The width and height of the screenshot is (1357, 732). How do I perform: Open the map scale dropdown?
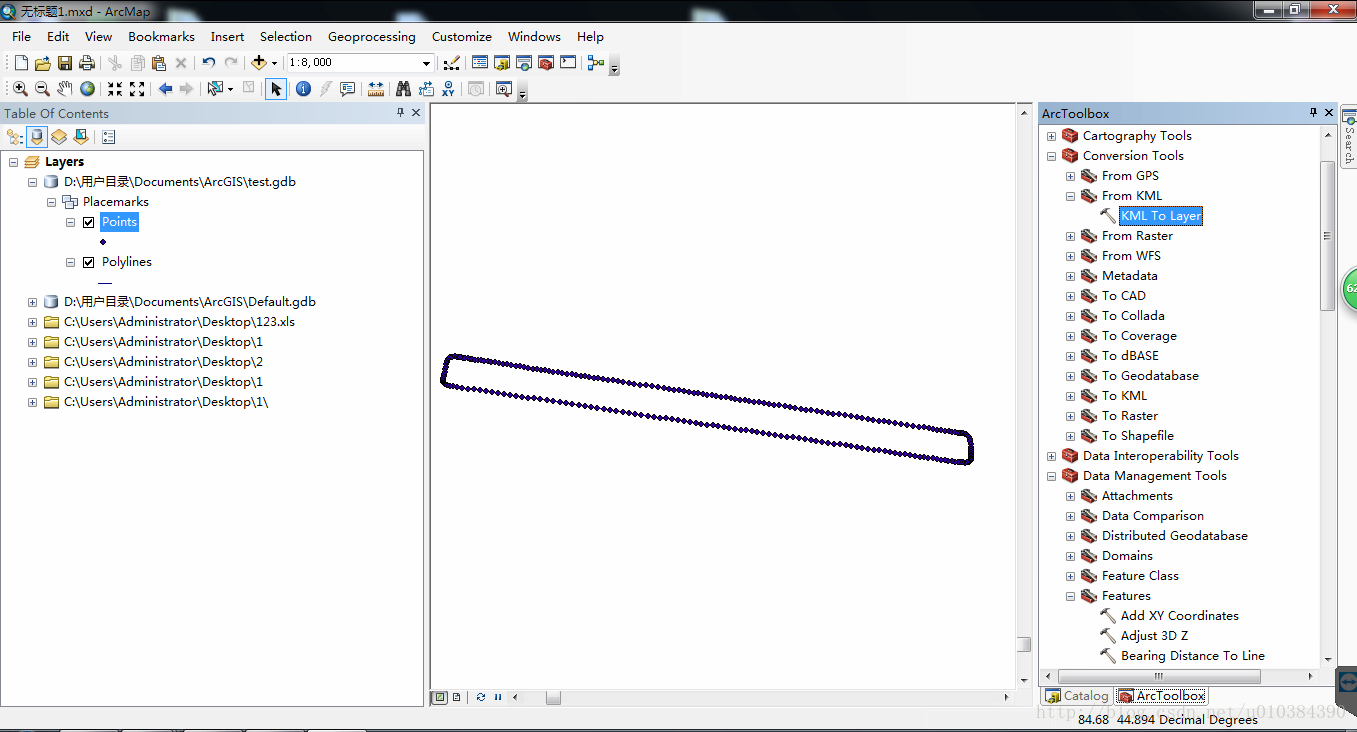(427, 63)
